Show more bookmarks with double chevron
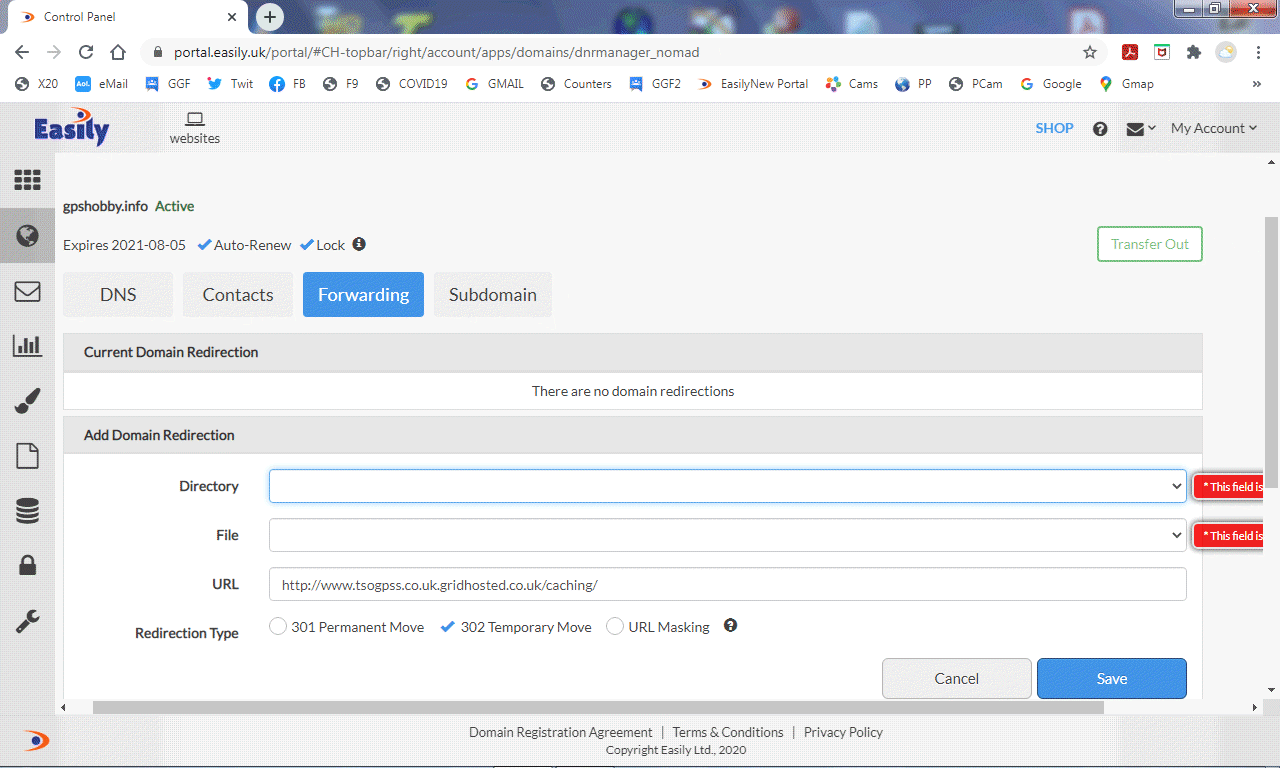Screen dimensions: 1280x768 (x=1257, y=84)
